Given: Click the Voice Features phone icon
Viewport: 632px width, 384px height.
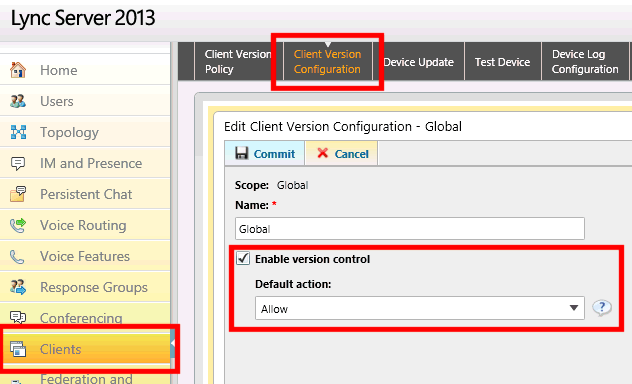Looking at the screenshot, I should 17,257.
